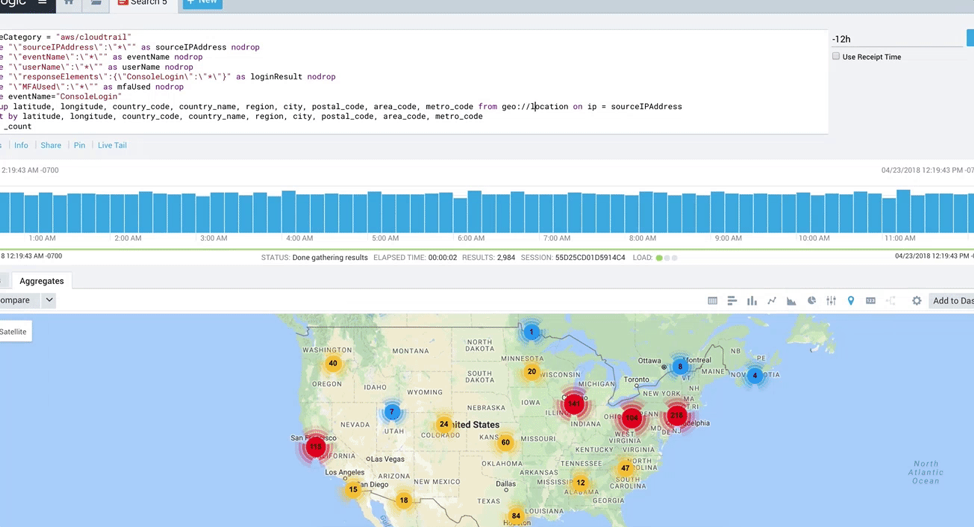Edit the -12h time range field
This screenshot has width=974, height=527.
click(897, 39)
